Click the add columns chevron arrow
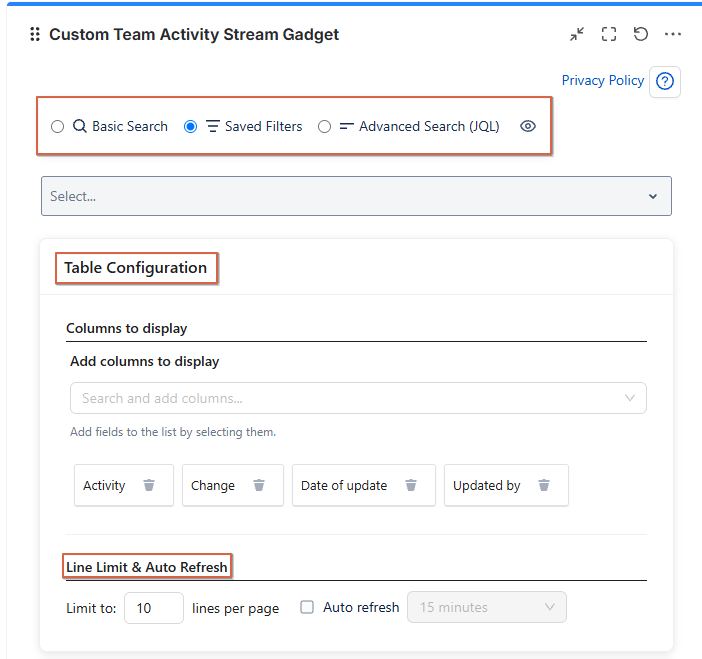 [x=630, y=398]
